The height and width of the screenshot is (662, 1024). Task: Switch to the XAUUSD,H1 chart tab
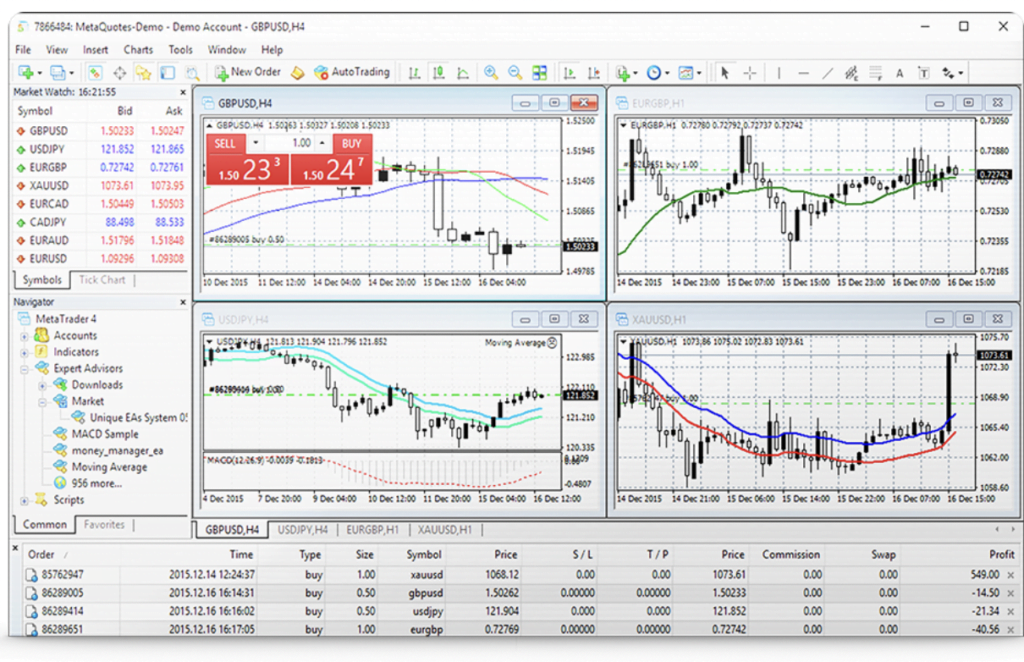click(x=445, y=529)
